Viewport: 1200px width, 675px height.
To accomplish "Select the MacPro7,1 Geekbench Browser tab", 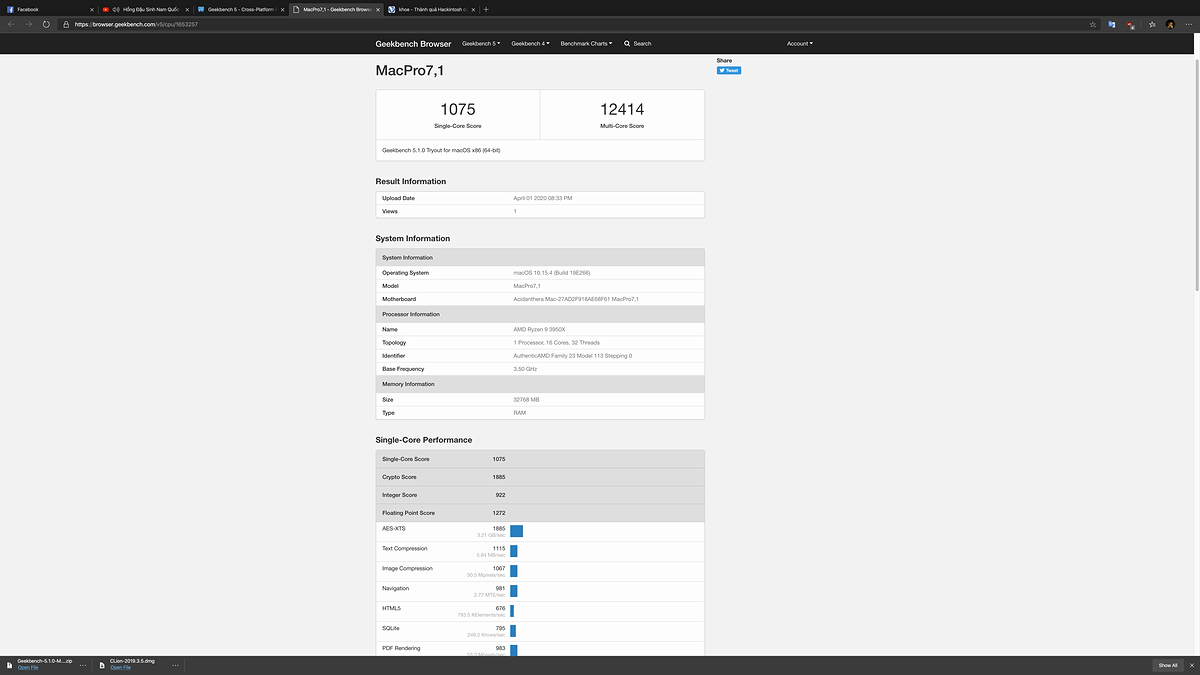I will tap(335, 9).
